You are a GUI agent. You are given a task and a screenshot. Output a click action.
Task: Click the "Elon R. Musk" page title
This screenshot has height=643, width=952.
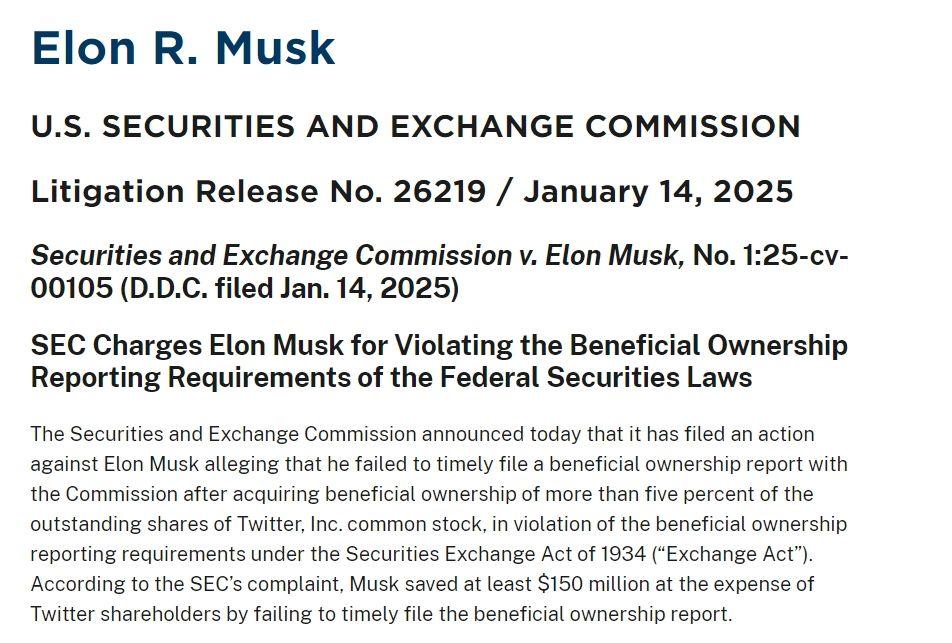click(183, 47)
